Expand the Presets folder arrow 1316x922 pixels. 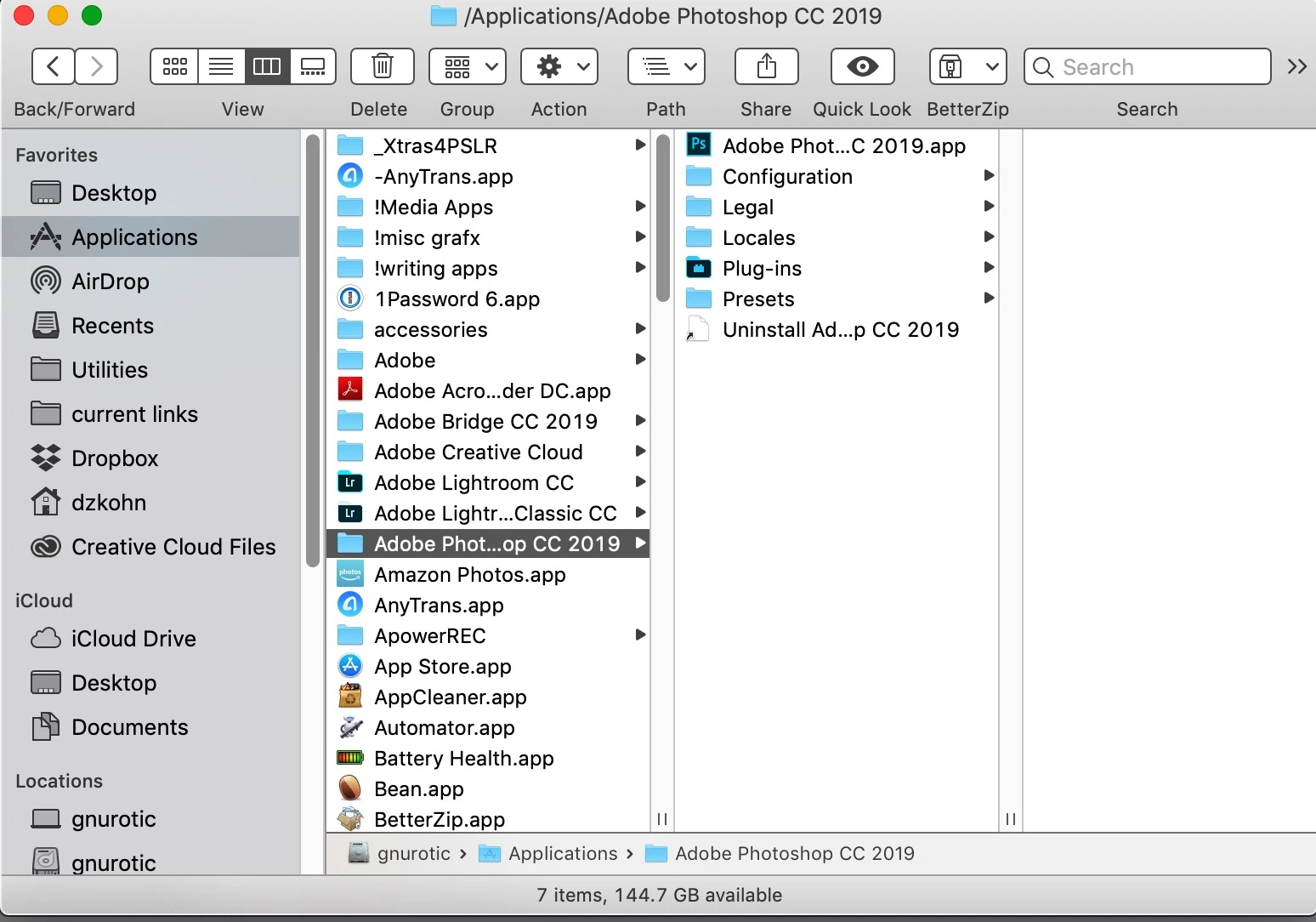click(x=989, y=299)
